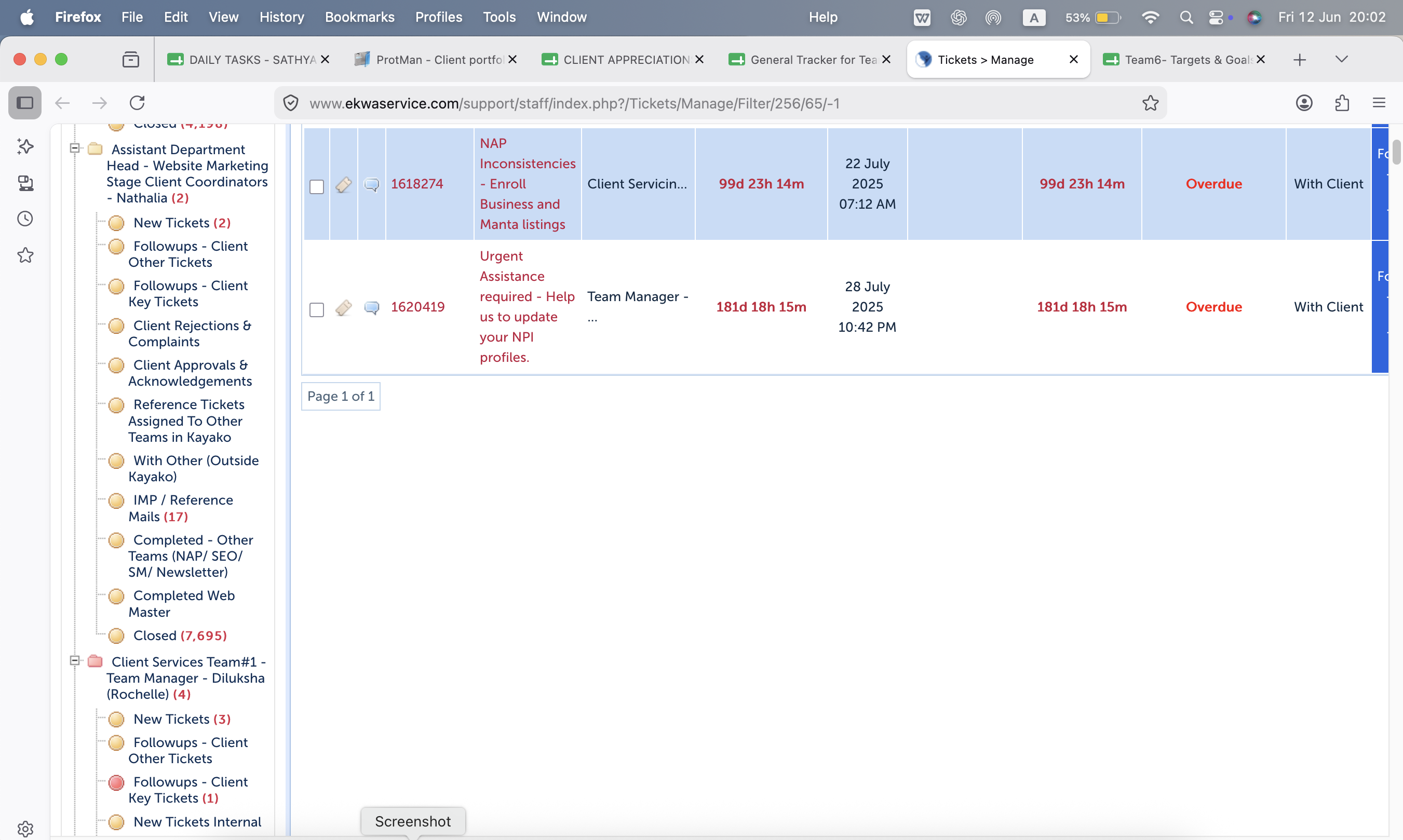The height and width of the screenshot is (840, 1403).
Task: Click the reply bubble icon for ticket 1618274
Action: tap(371, 184)
